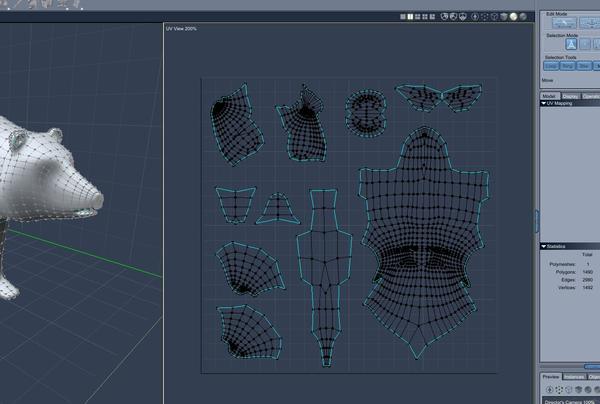600x404 pixels.
Task: Choose the third viewport layout icon
Action: [x=417, y=17]
